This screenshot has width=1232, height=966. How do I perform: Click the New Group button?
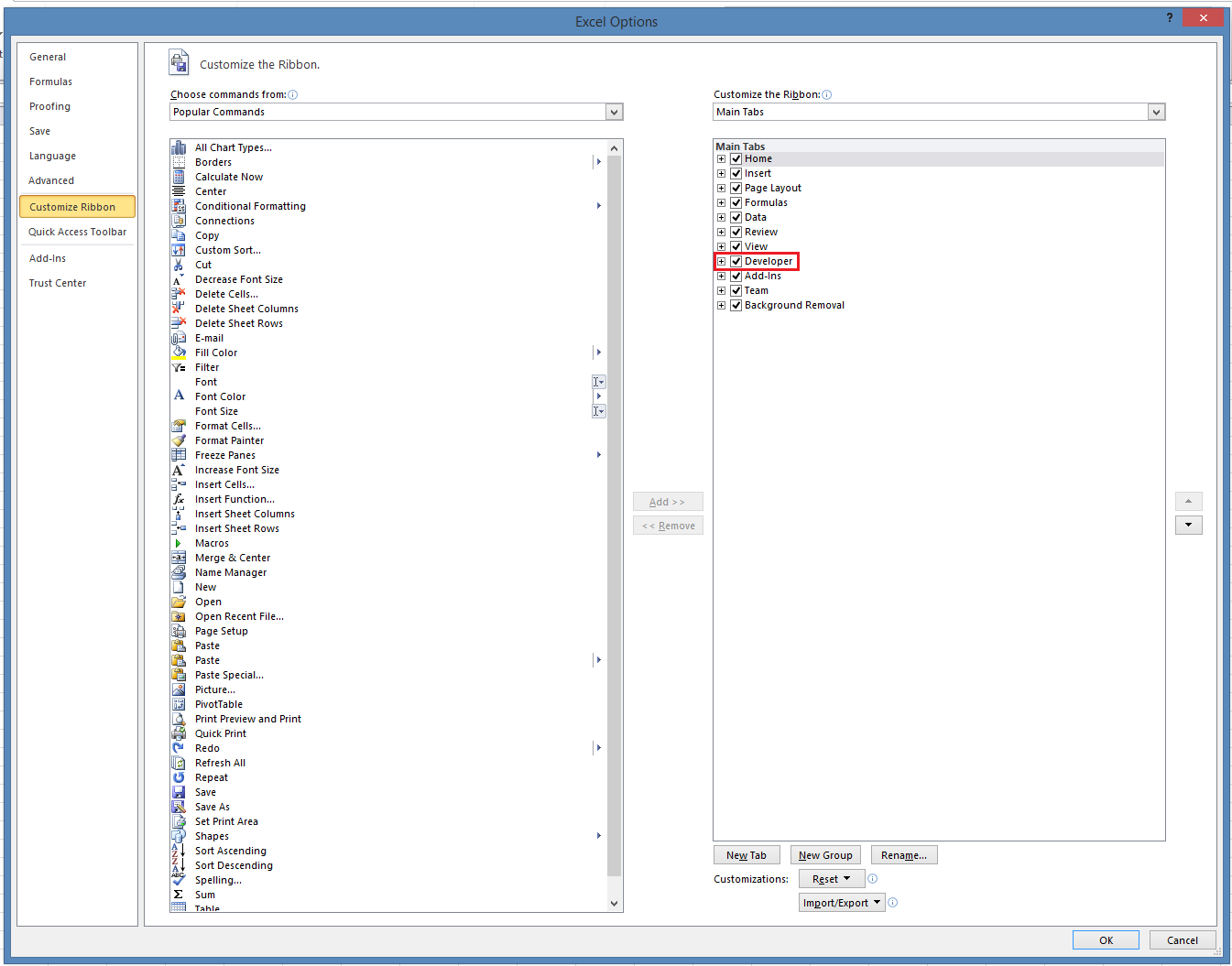(x=825, y=855)
